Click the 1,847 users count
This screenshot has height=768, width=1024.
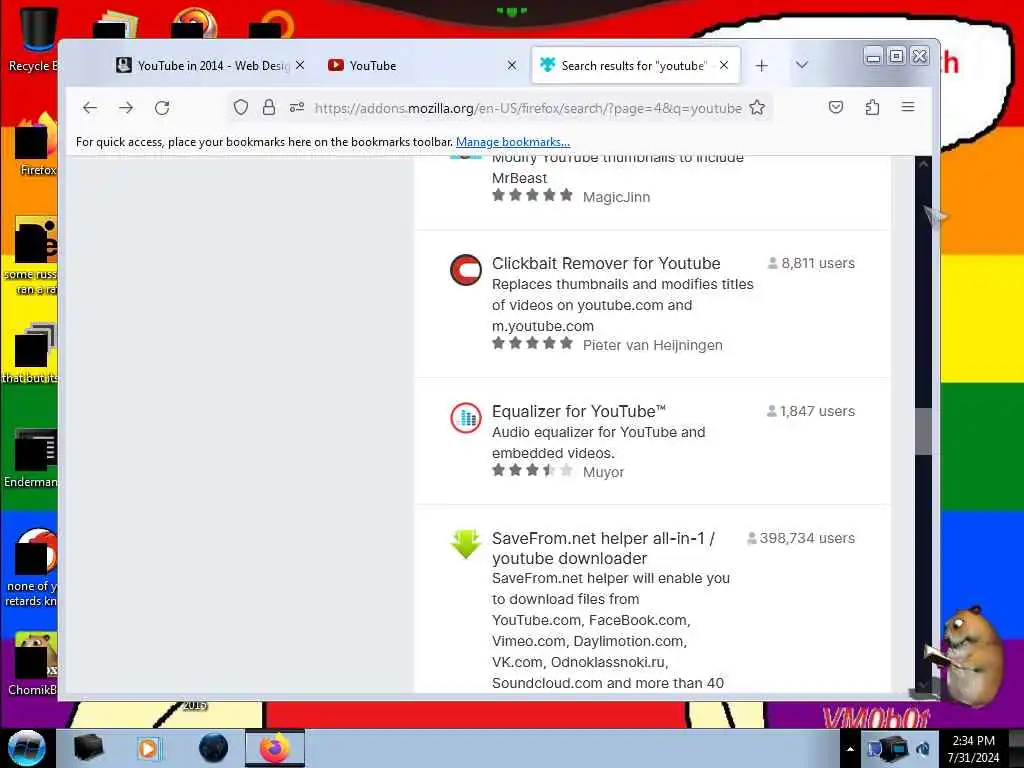tap(810, 411)
